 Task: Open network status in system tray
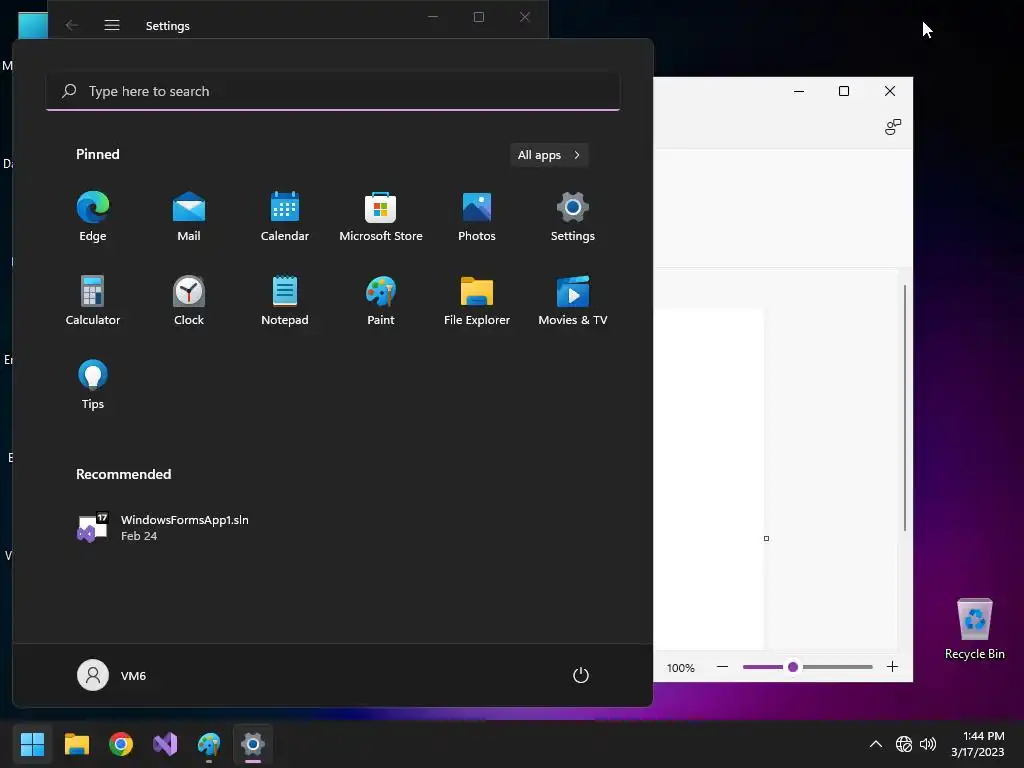point(904,744)
